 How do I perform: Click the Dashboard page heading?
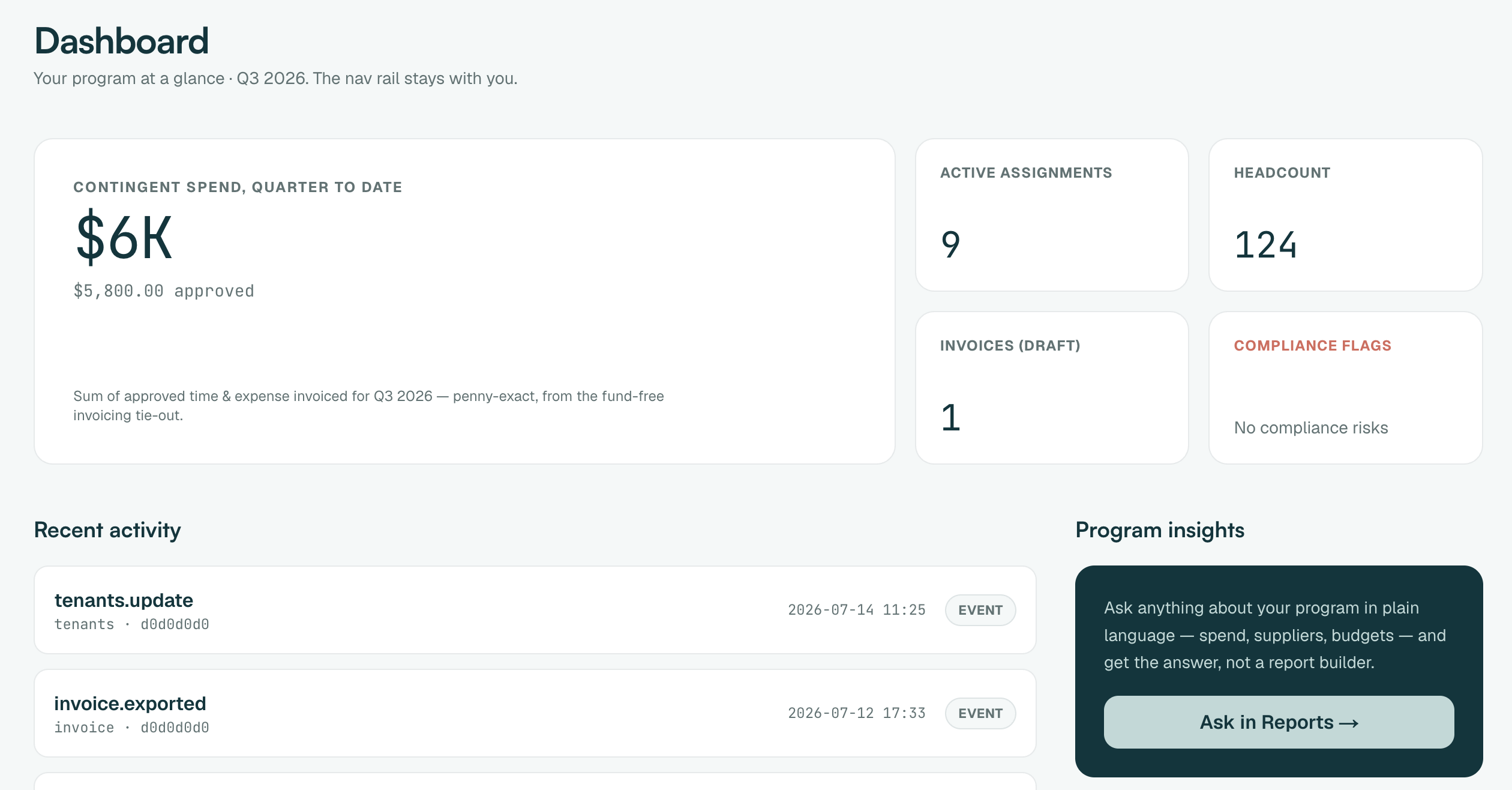point(122,41)
